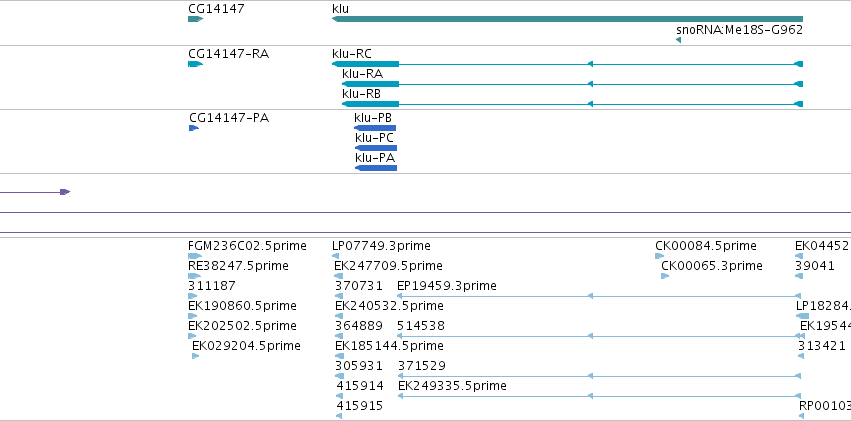Click the klu-PC protein feature

click(x=376, y=148)
